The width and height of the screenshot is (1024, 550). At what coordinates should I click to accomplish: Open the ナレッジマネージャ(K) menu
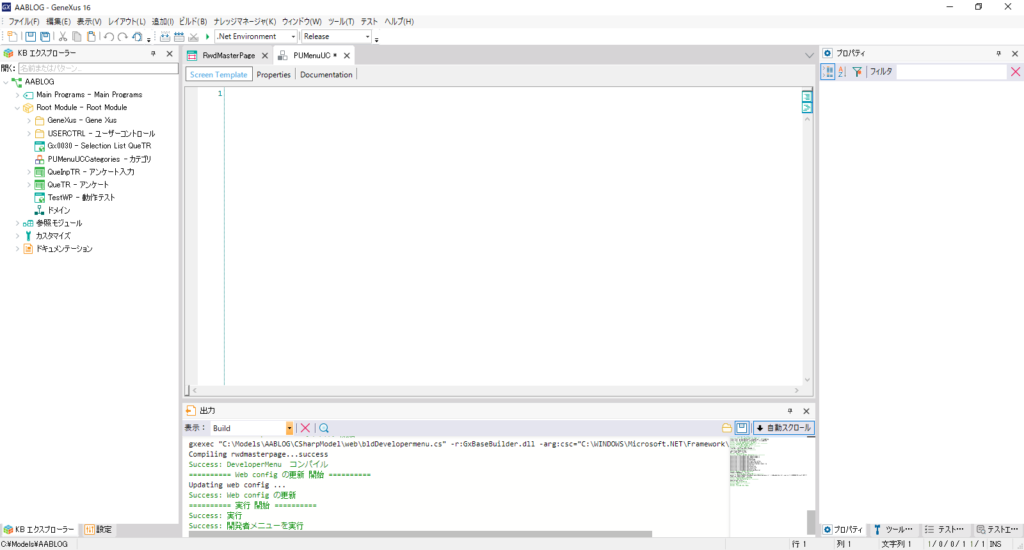coord(244,22)
